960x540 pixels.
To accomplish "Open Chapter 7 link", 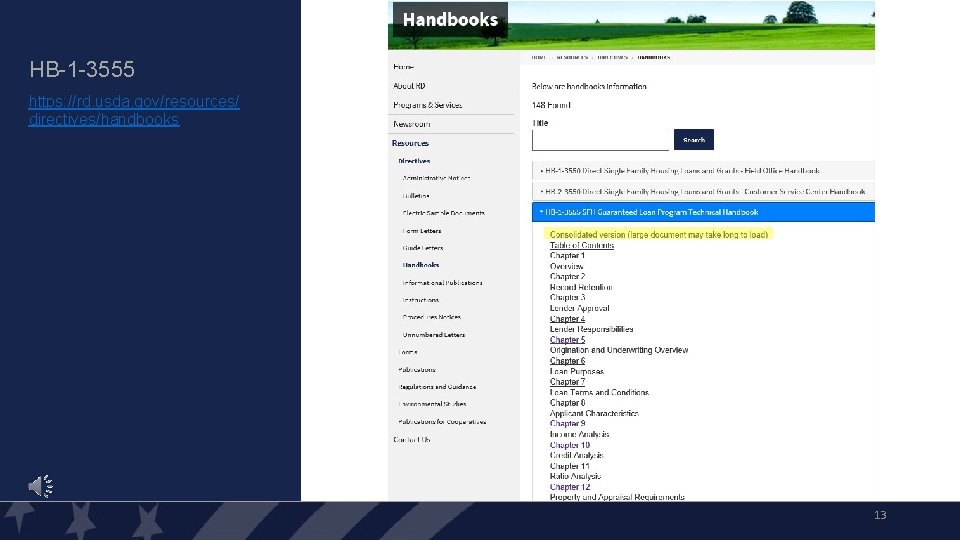I will (567, 382).
